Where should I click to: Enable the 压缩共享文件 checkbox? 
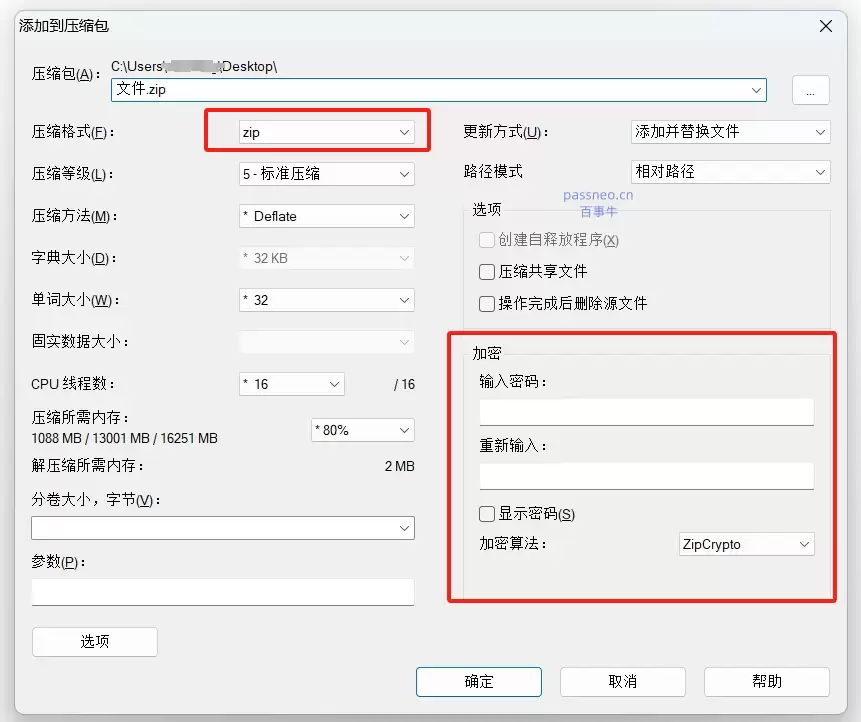coord(486,272)
